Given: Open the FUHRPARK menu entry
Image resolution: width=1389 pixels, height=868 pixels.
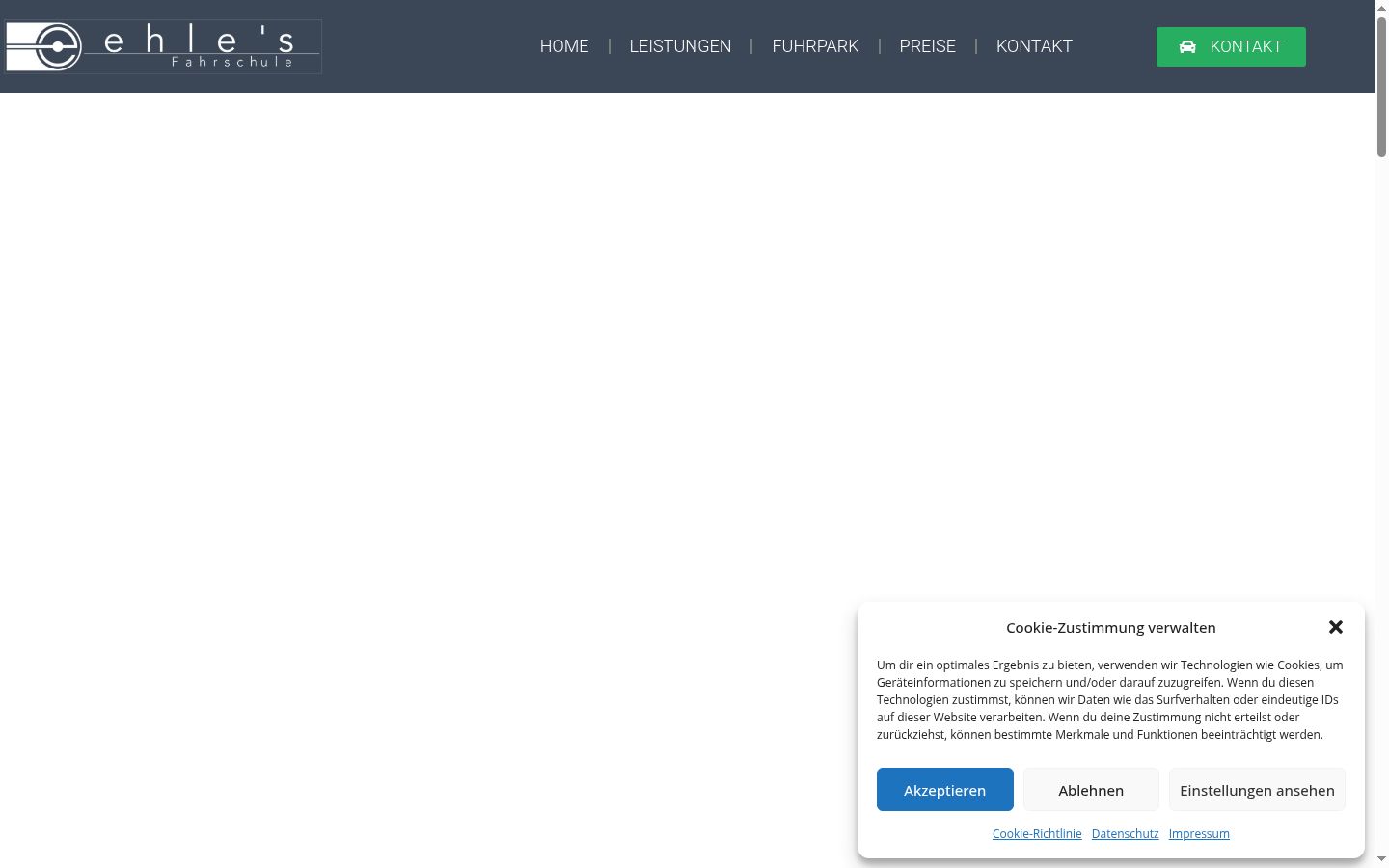Looking at the screenshot, I should [815, 46].
